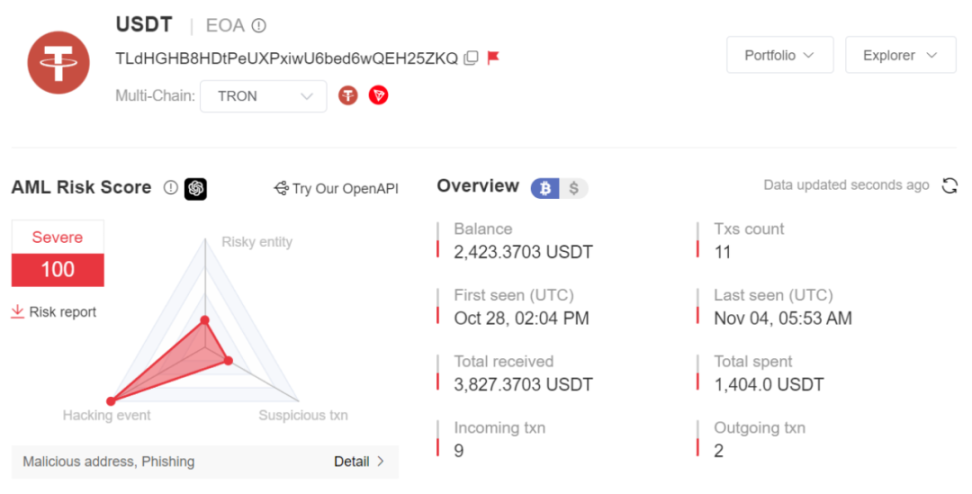Click the small Tether token icon
The width and height of the screenshot is (972, 494).
(x=348, y=96)
